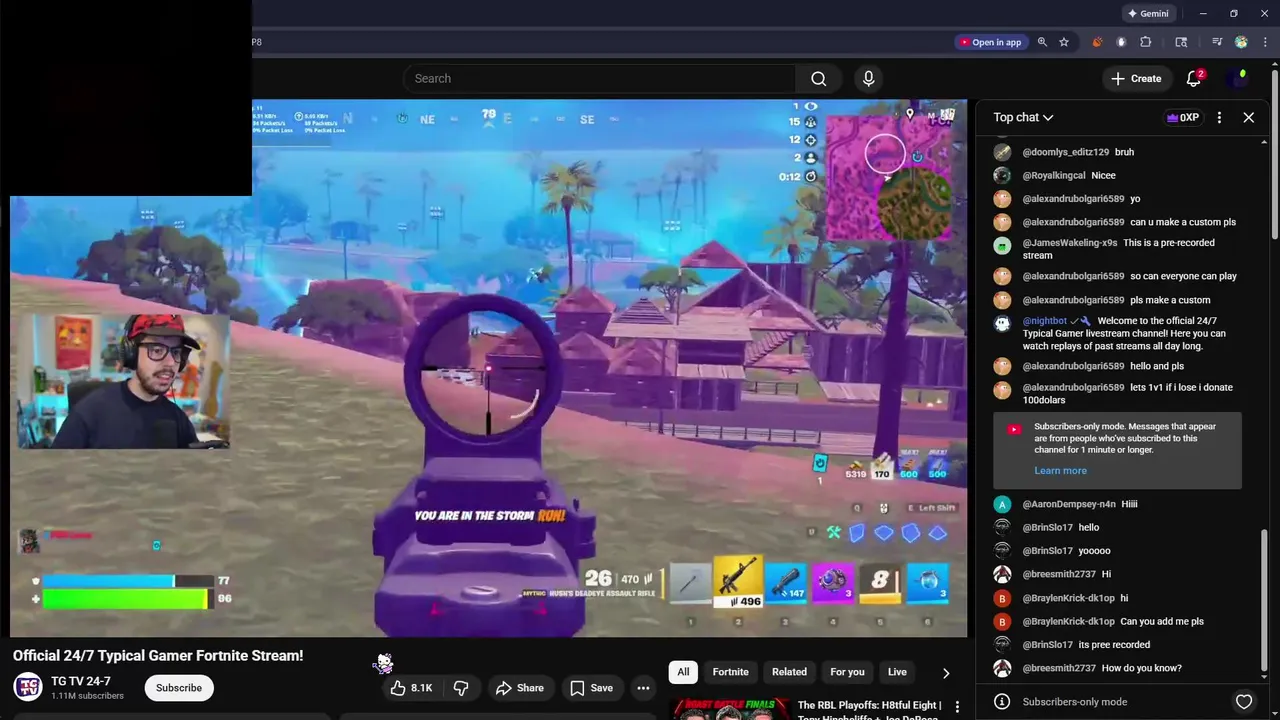Open the notifications bell

(x=1194, y=79)
